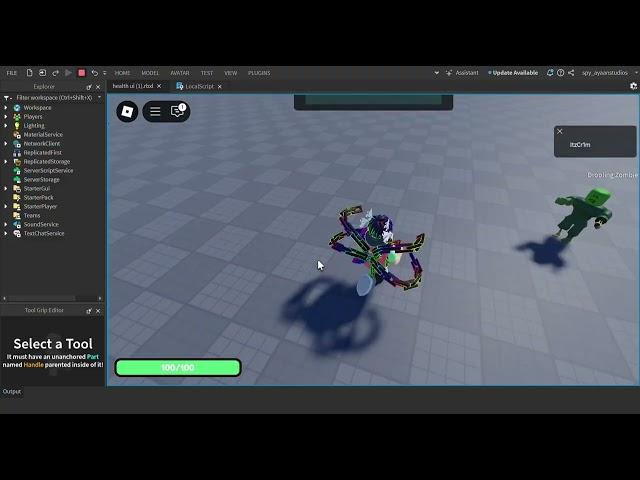Click the Help question mark icon
This screenshot has width=640, height=480.
[560, 73]
